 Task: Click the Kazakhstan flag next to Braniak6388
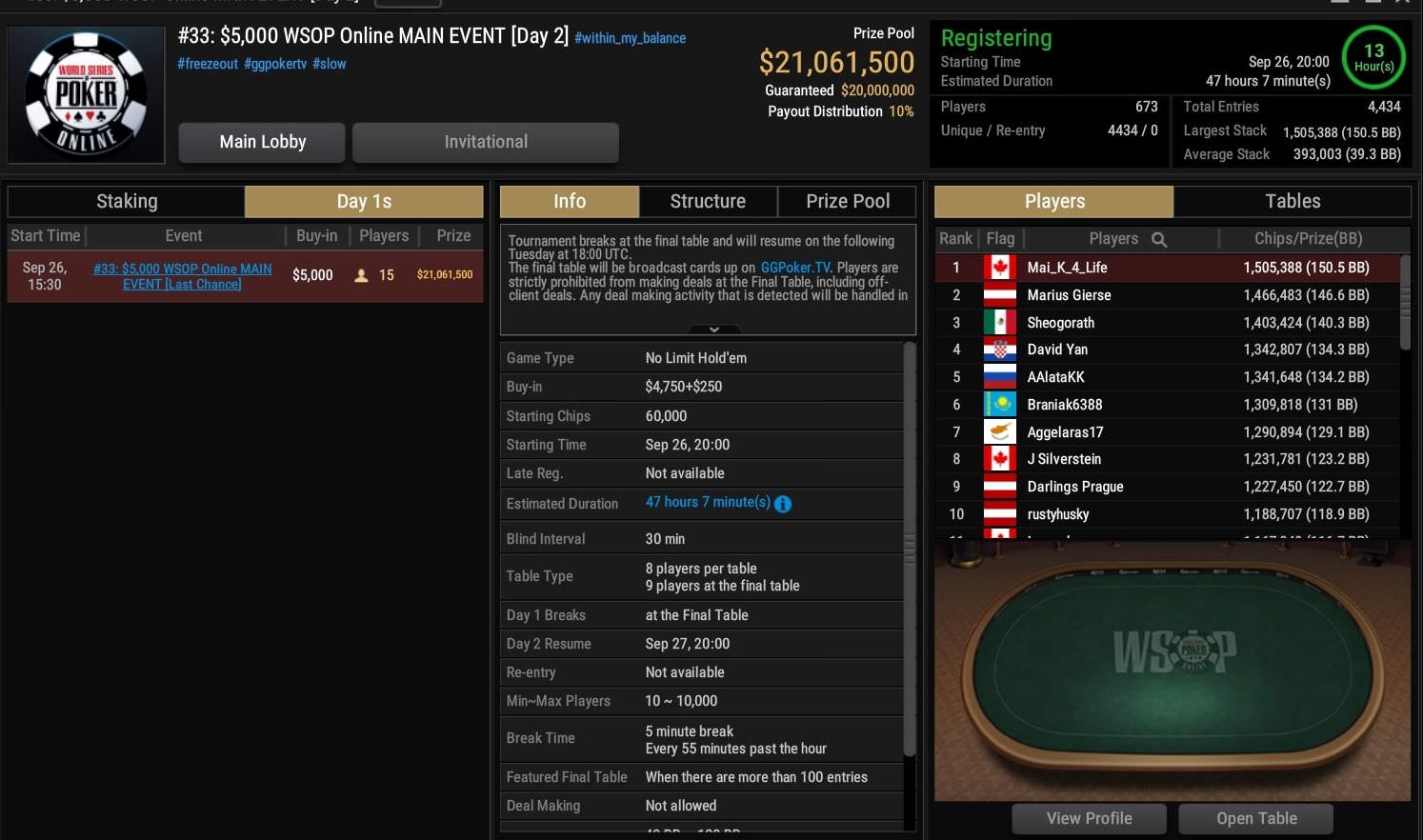(999, 405)
